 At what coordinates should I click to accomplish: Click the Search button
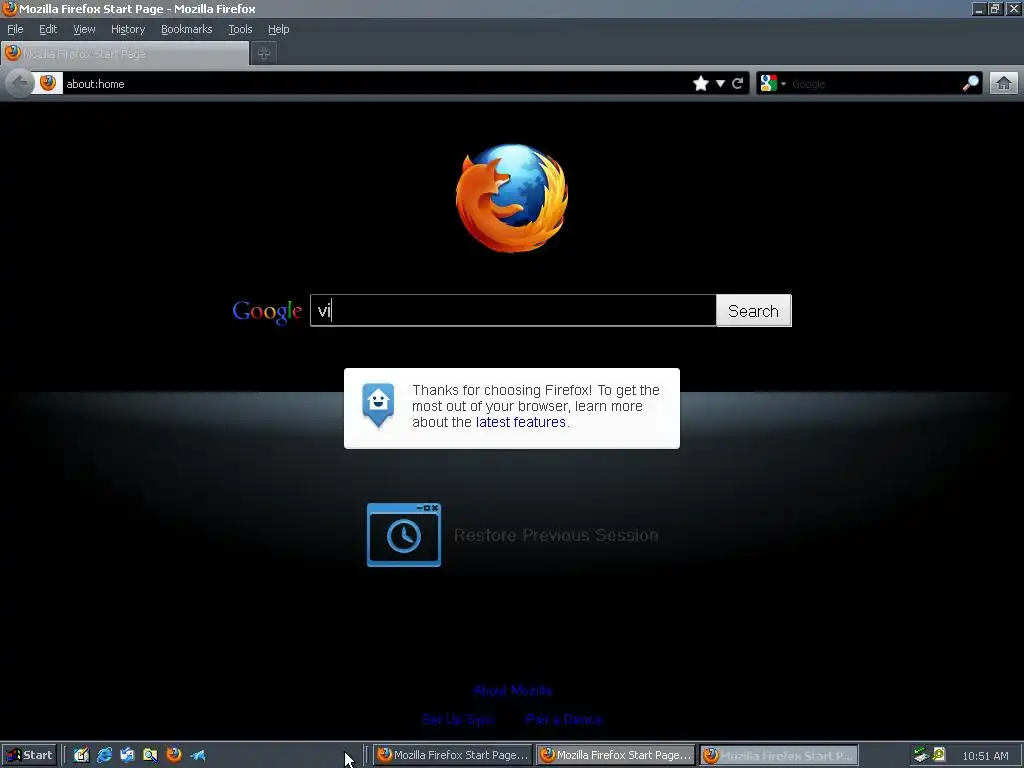[754, 311]
